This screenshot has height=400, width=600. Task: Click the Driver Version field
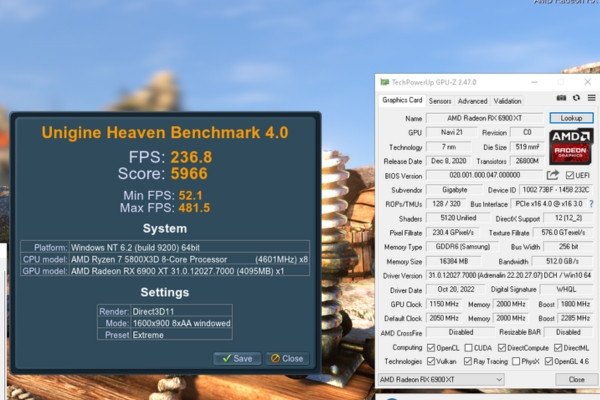pyautogui.click(x=509, y=275)
